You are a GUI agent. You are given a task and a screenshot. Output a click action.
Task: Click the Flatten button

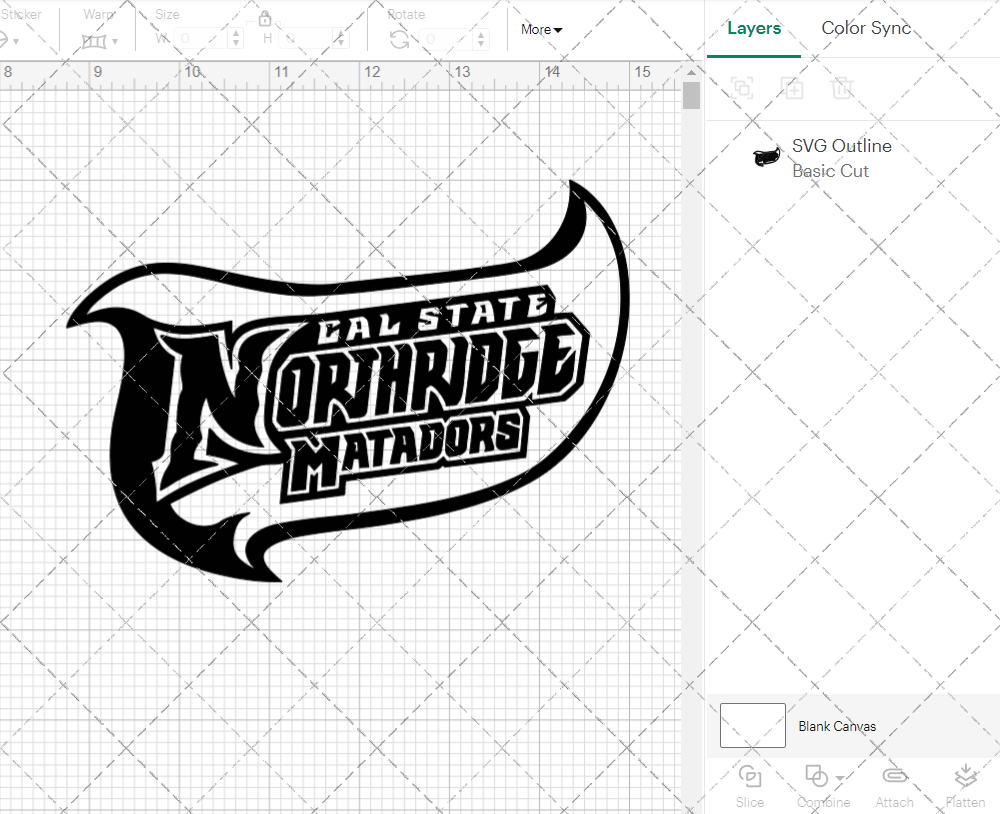coord(965,786)
